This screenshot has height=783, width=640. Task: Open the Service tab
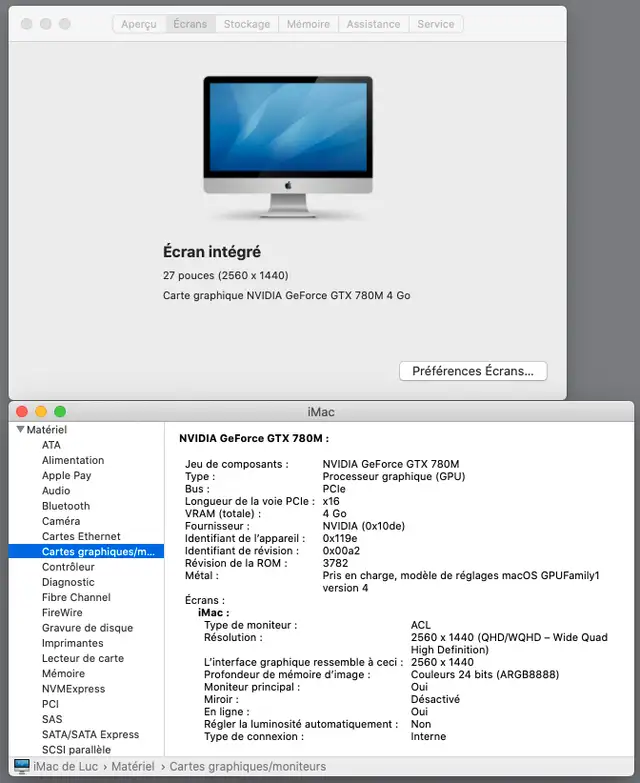[436, 24]
